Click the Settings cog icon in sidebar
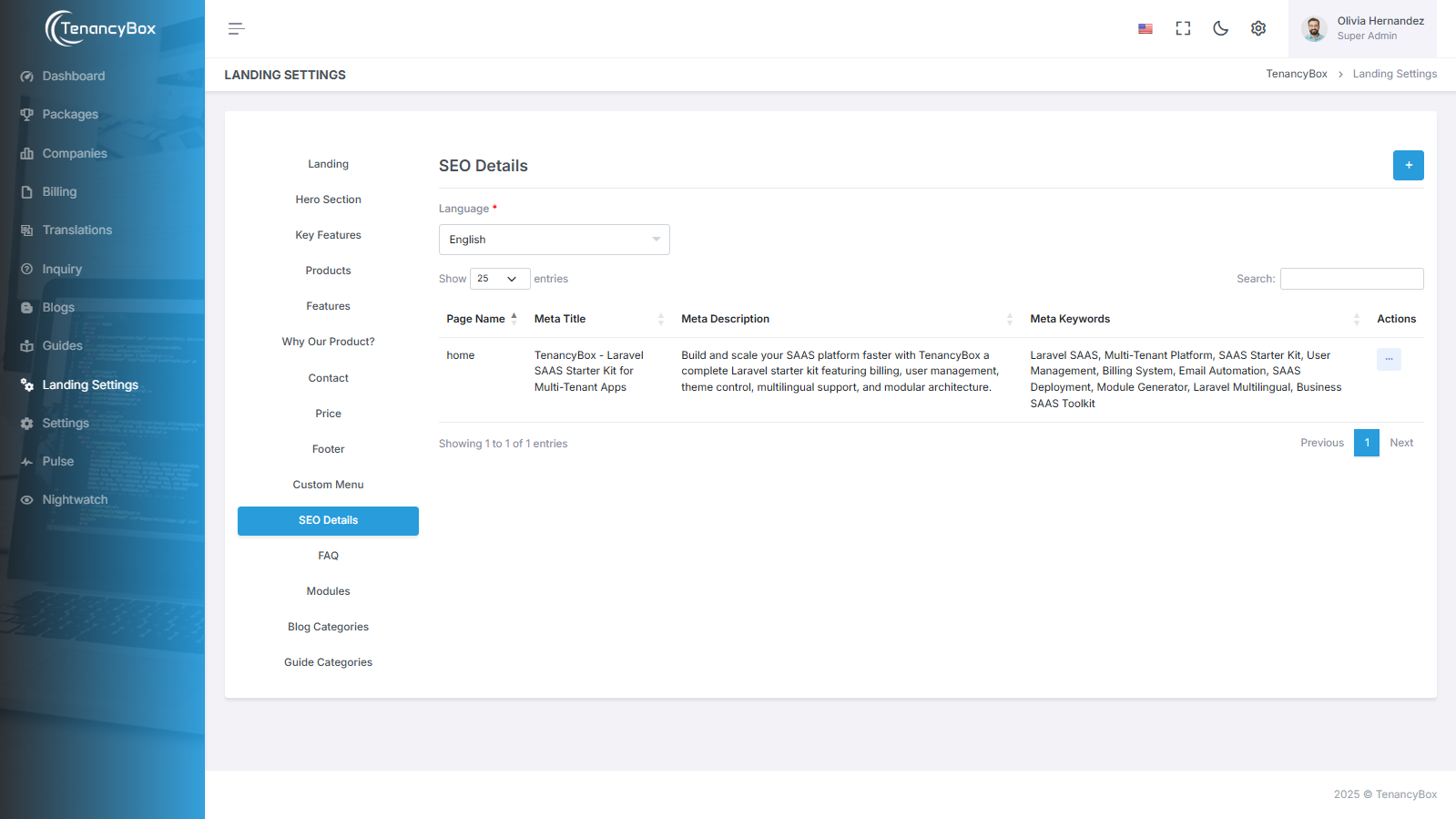 click(27, 424)
